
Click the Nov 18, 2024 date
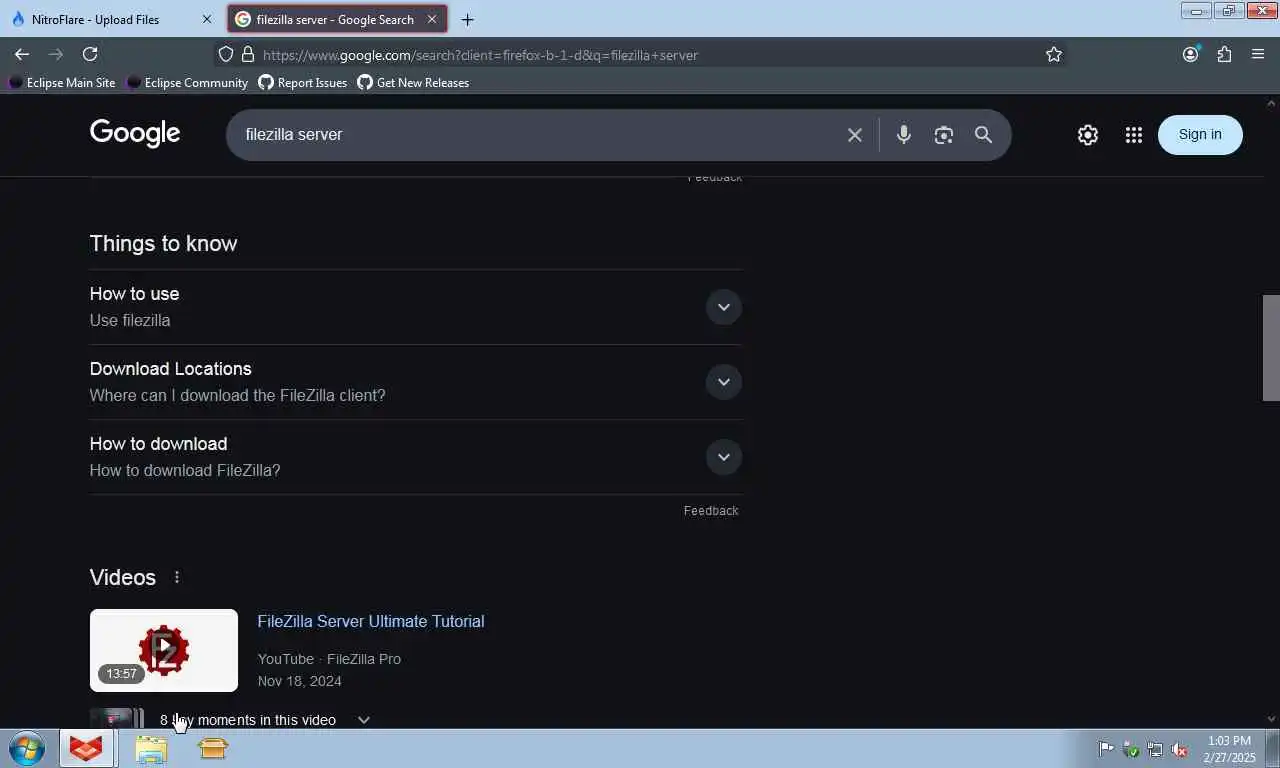click(299, 681)
